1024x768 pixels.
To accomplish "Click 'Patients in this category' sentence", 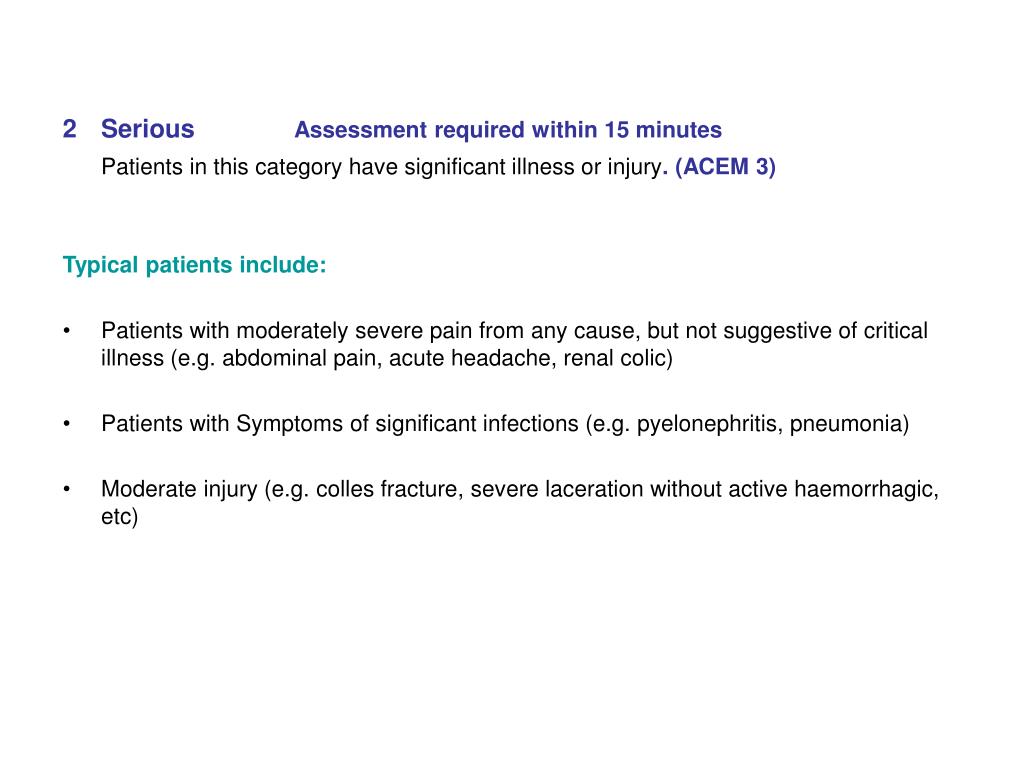I will click(382, 167).
